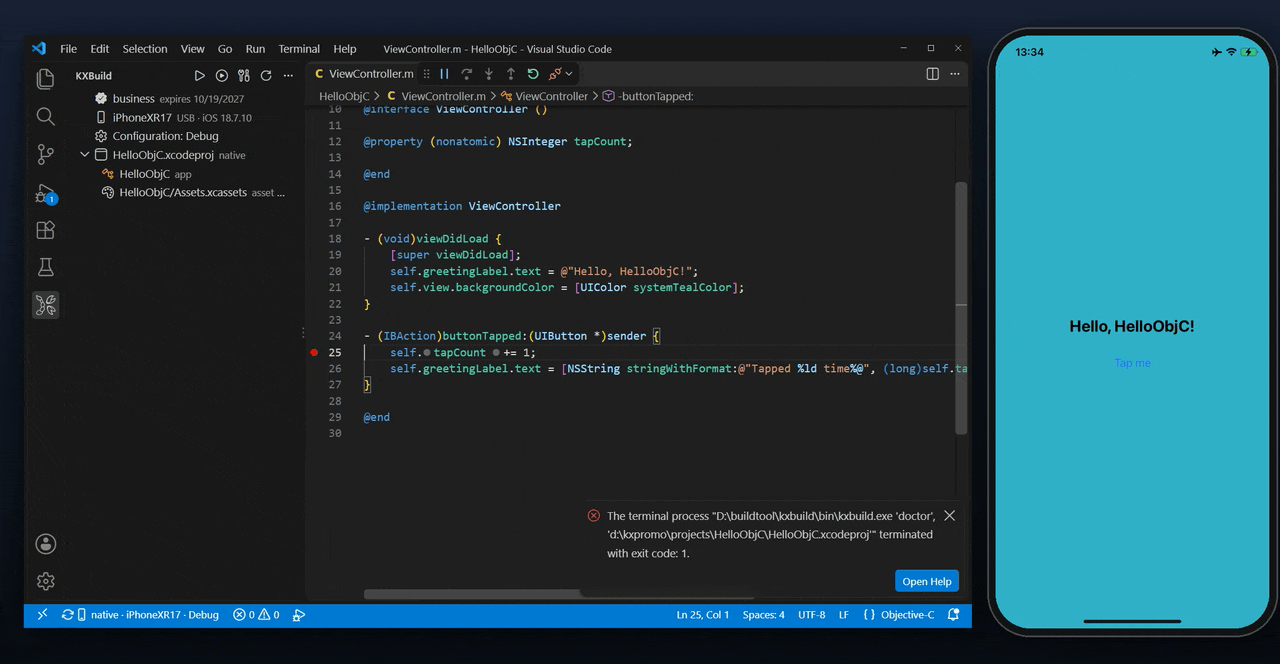Click ViewController class breadcrumb segment
This screenshot has width=1280, height=664.
(x=544, y=96)
